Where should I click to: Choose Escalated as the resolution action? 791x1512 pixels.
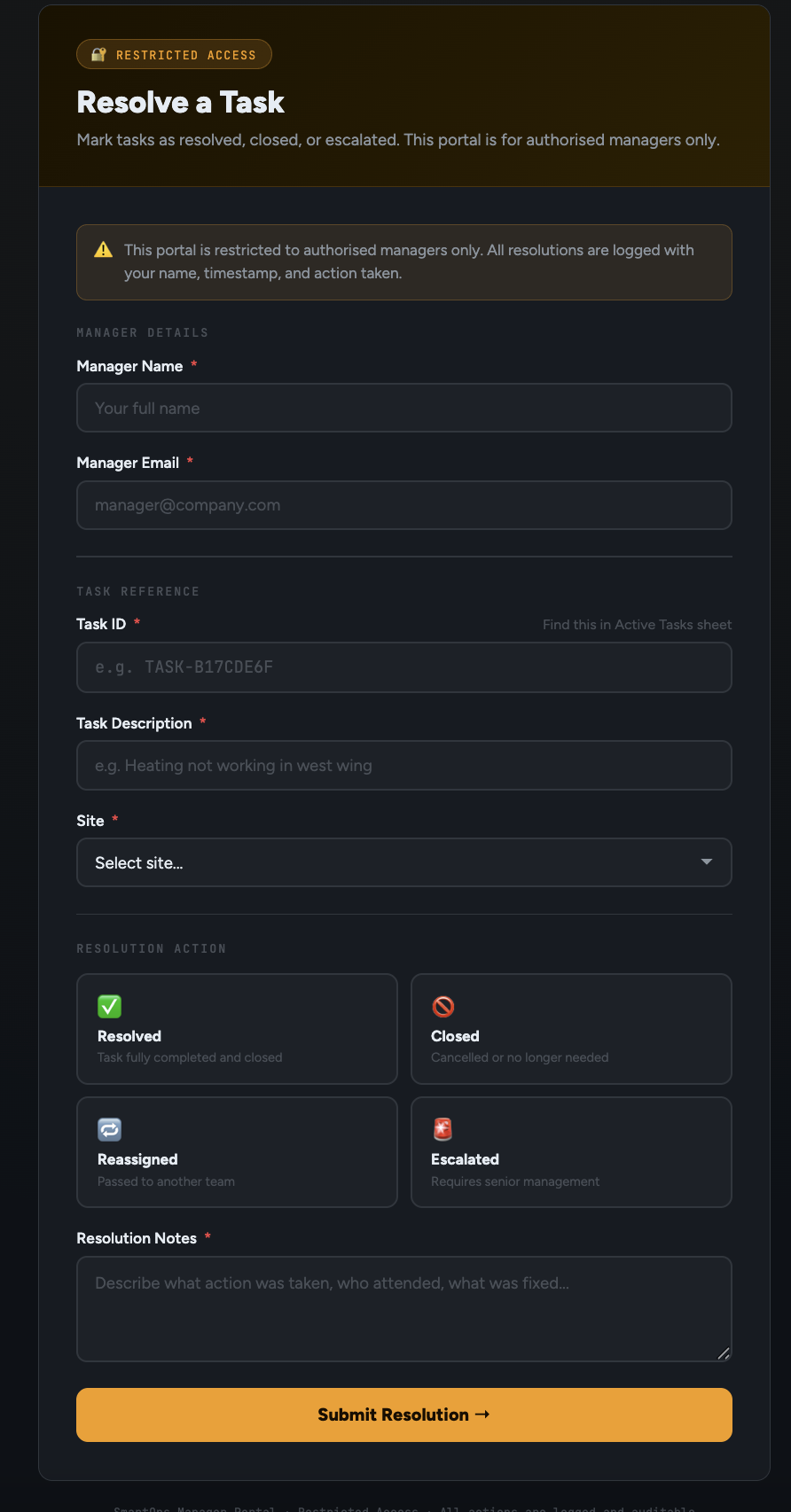tap(570, 1152)
